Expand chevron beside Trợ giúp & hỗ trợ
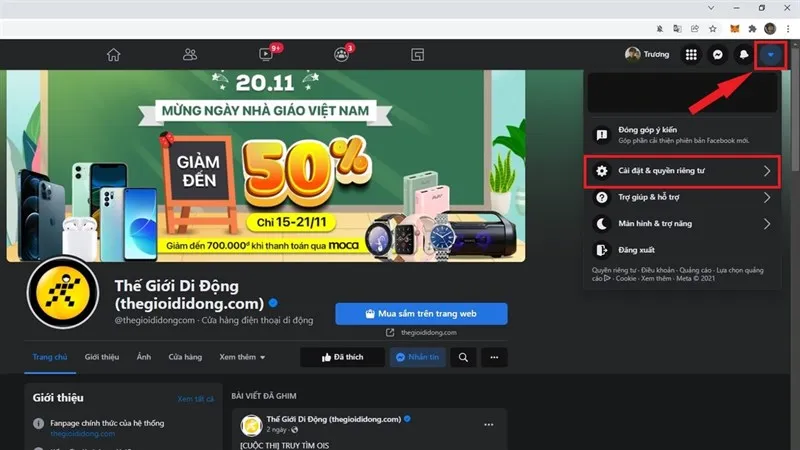Screen dimensions: 800x450 pos(767,197)
